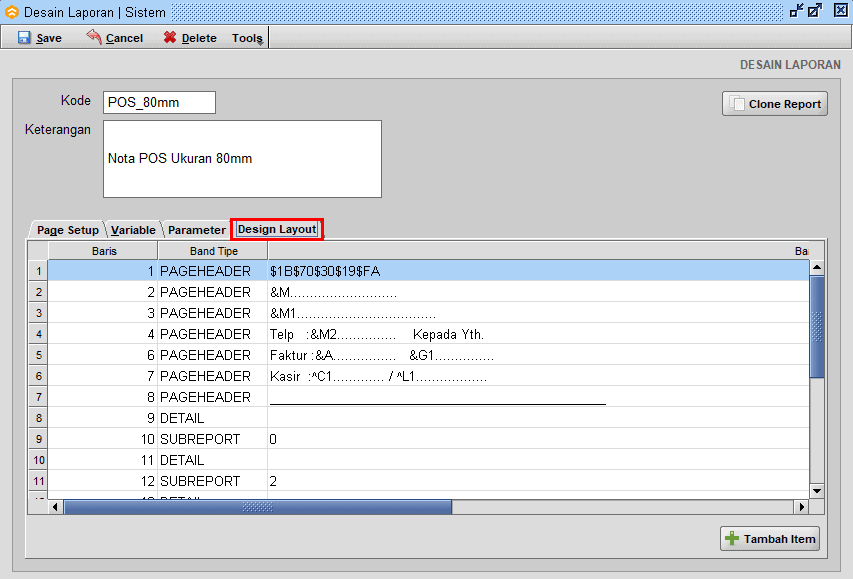Viewport: 853px width, 579px height.
Task: Select cell with $1B$70$30$19$FA
Action: pyautogui.click(x=538, y=271)
